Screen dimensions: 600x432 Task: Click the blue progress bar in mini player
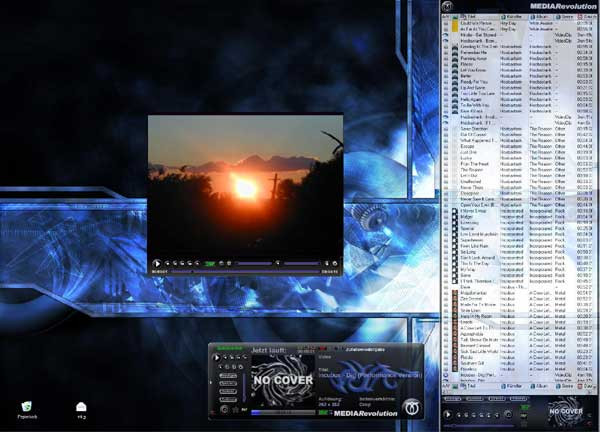283,412
